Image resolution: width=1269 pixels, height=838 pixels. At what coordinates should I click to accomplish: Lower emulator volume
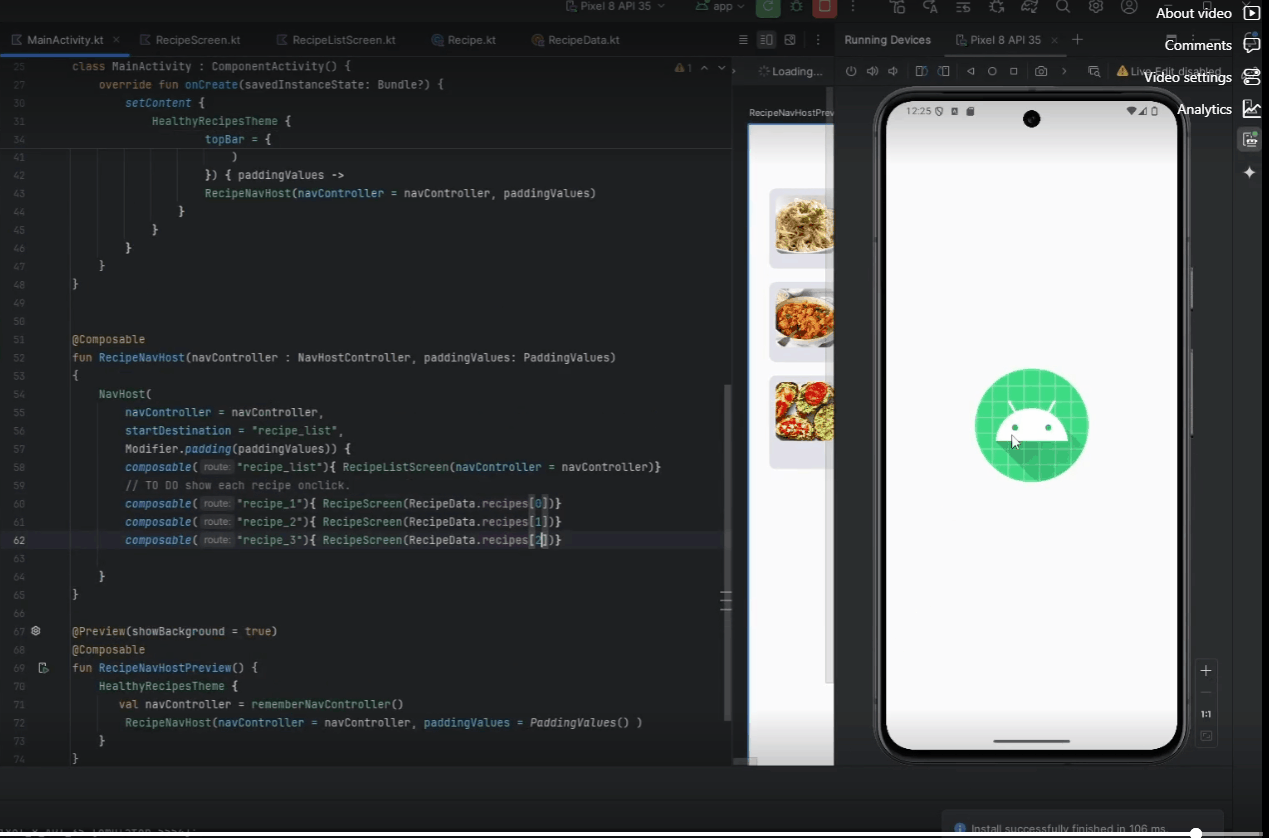(x=893, y=72)
